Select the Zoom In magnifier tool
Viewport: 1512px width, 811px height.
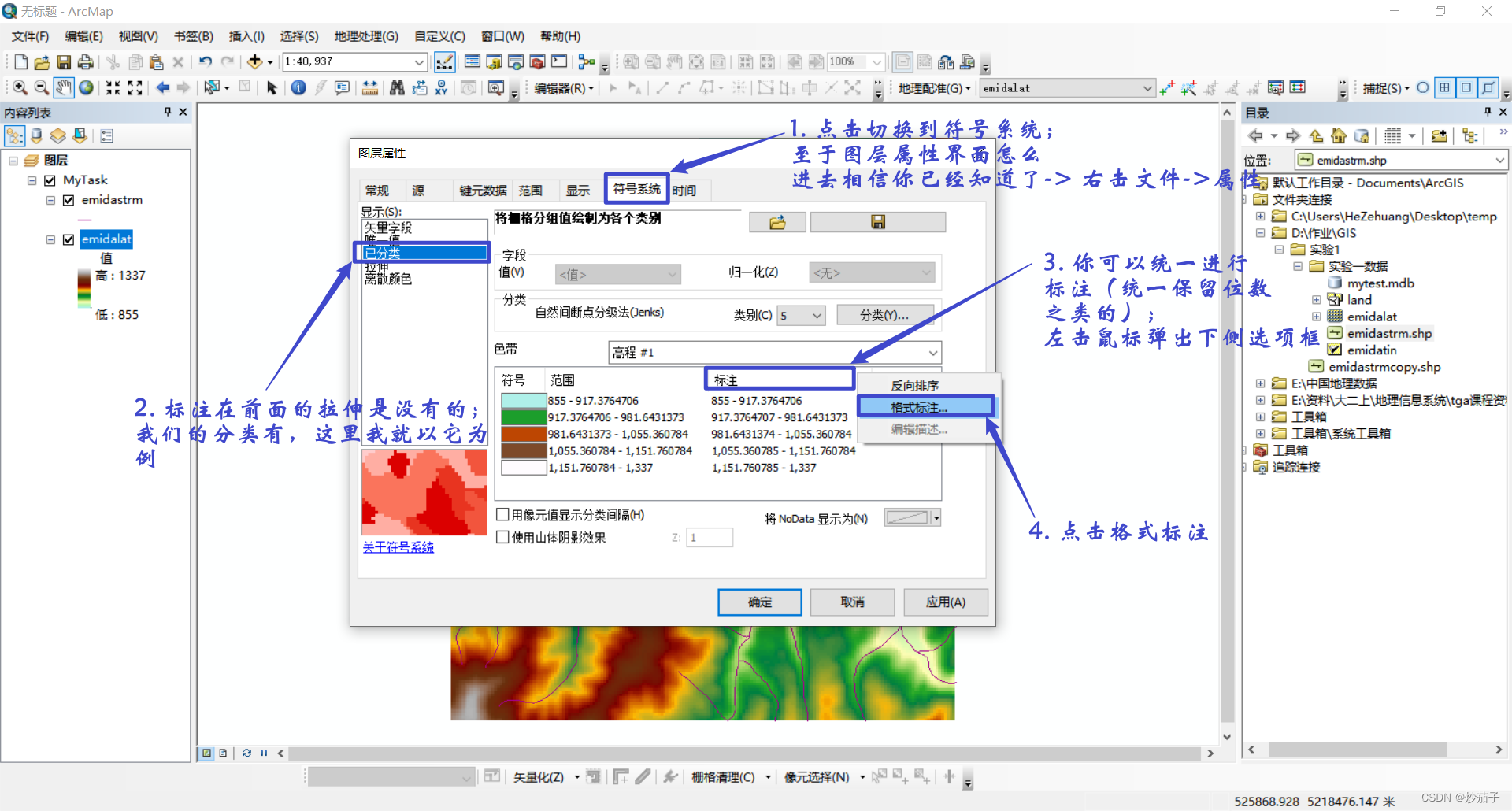coord(20,88)
